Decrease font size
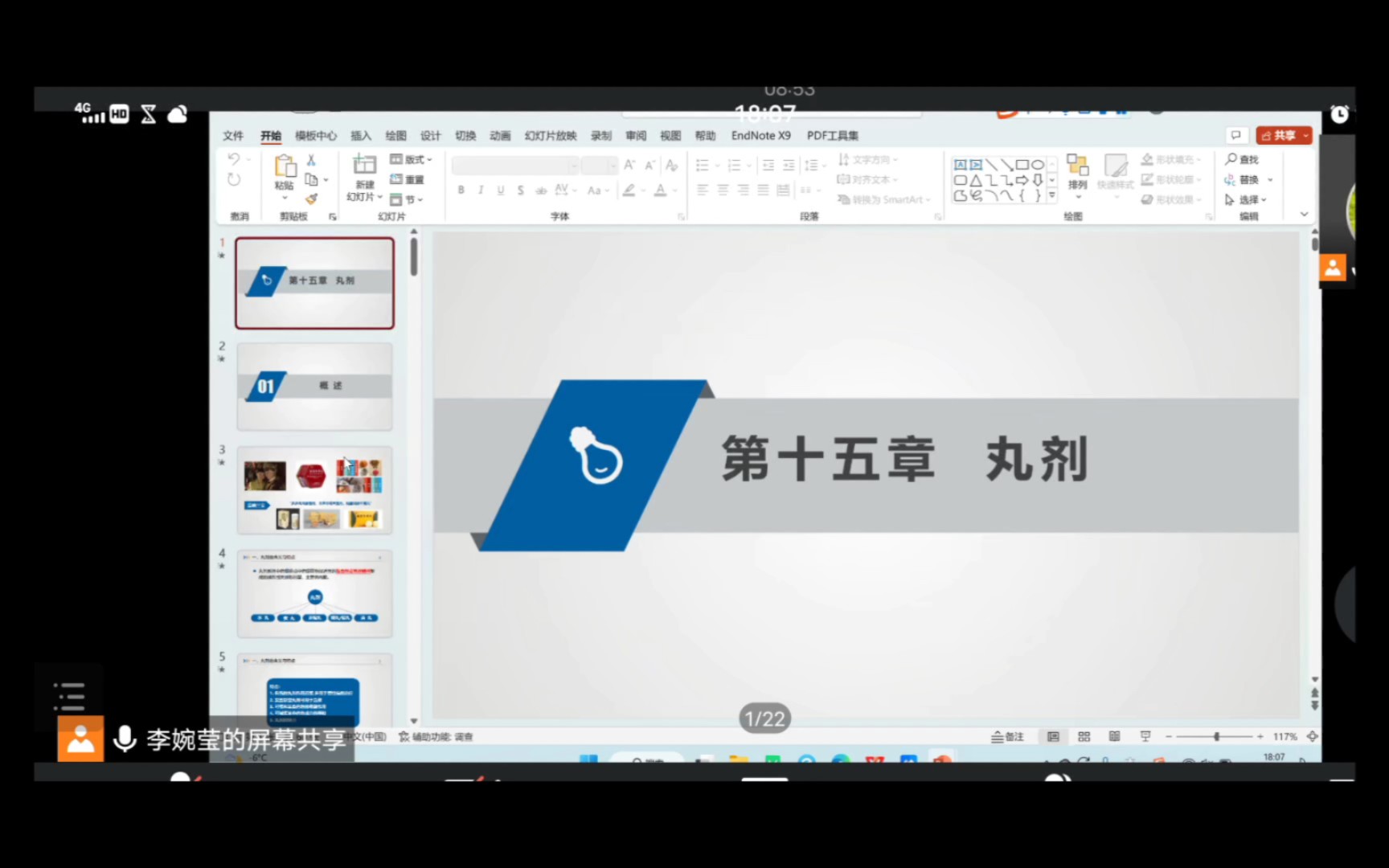The width and height of the screenshot is (1389, 868). point(650,165)
